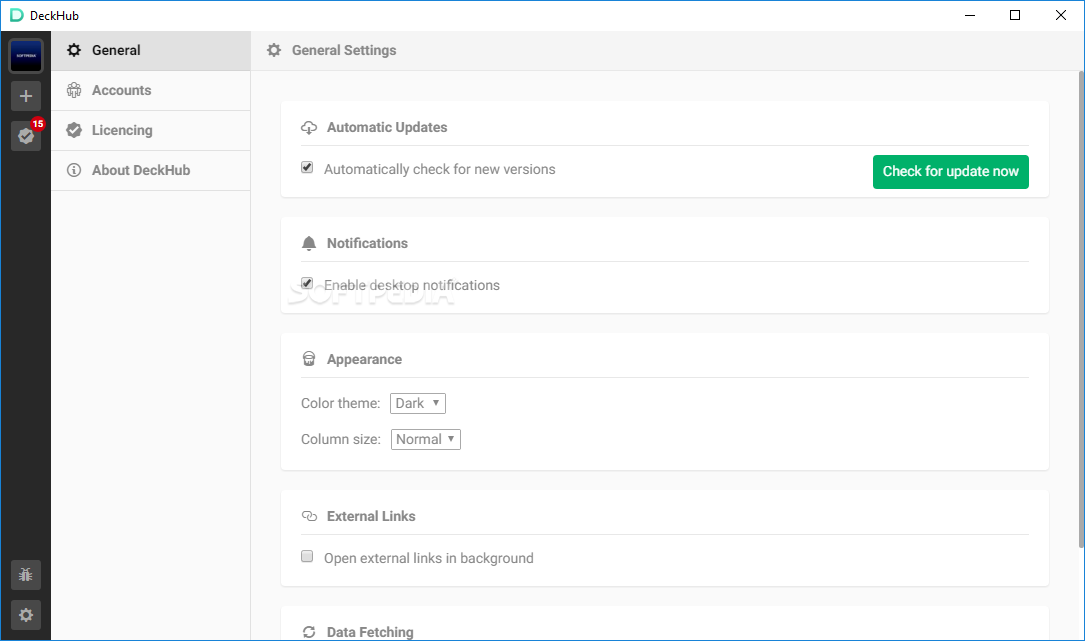Click the 'External Links' section heading
Image resolution: width=1085 pixels, height=641 pixels.
pyautogui.click(x=371, y=516)
